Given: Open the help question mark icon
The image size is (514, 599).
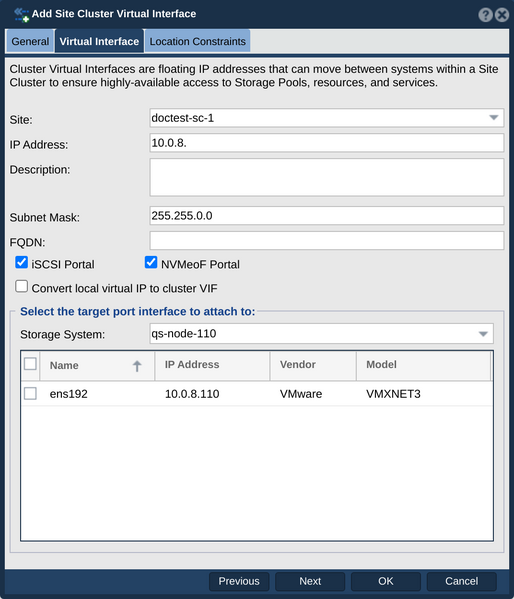Looking at the screenshot, I should coord(485,15).
